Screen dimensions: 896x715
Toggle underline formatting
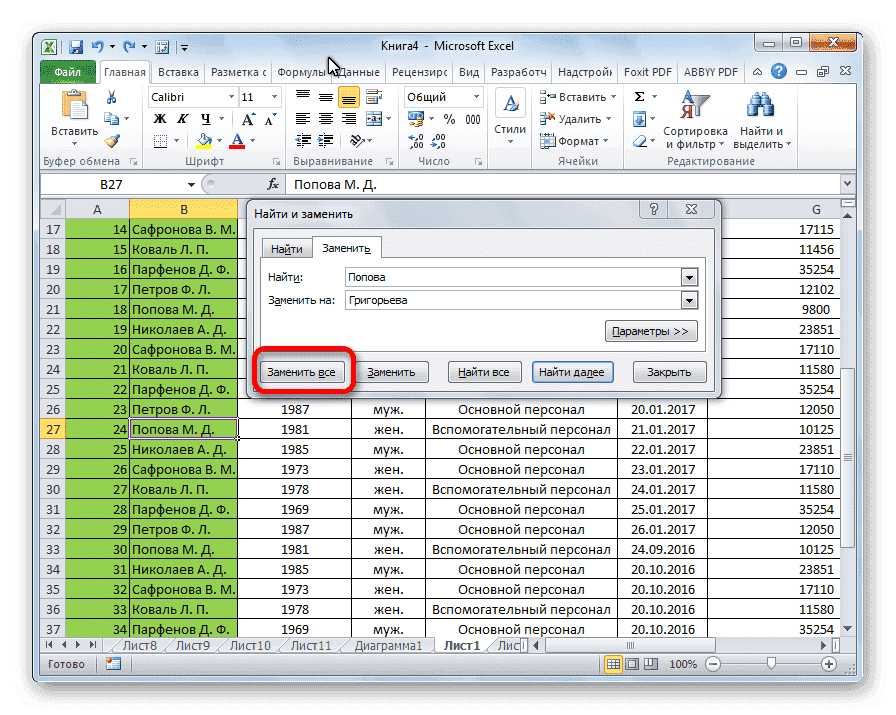pos(207,118)
